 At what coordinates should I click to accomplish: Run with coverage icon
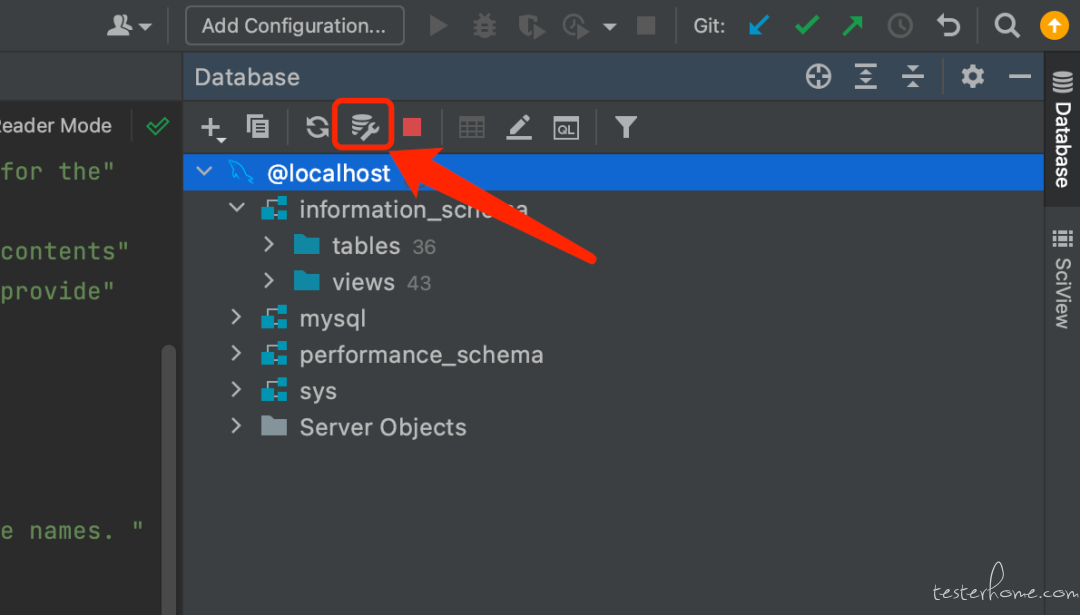531,26
